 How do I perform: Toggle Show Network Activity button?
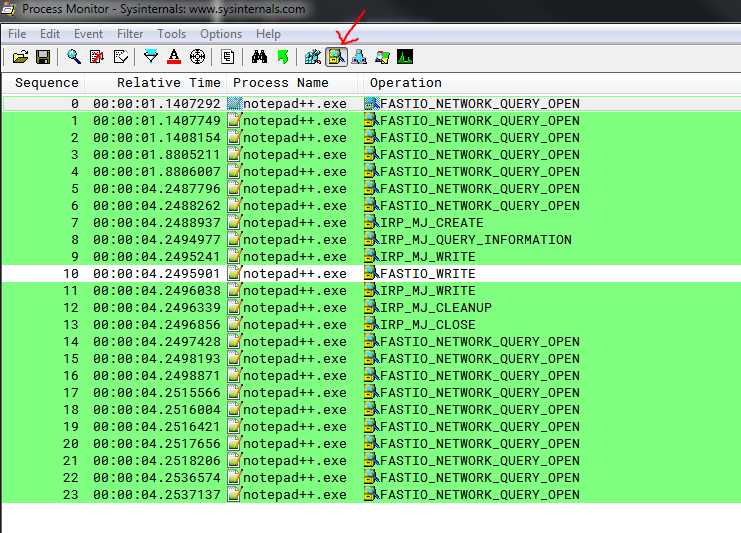coord(359,57)
